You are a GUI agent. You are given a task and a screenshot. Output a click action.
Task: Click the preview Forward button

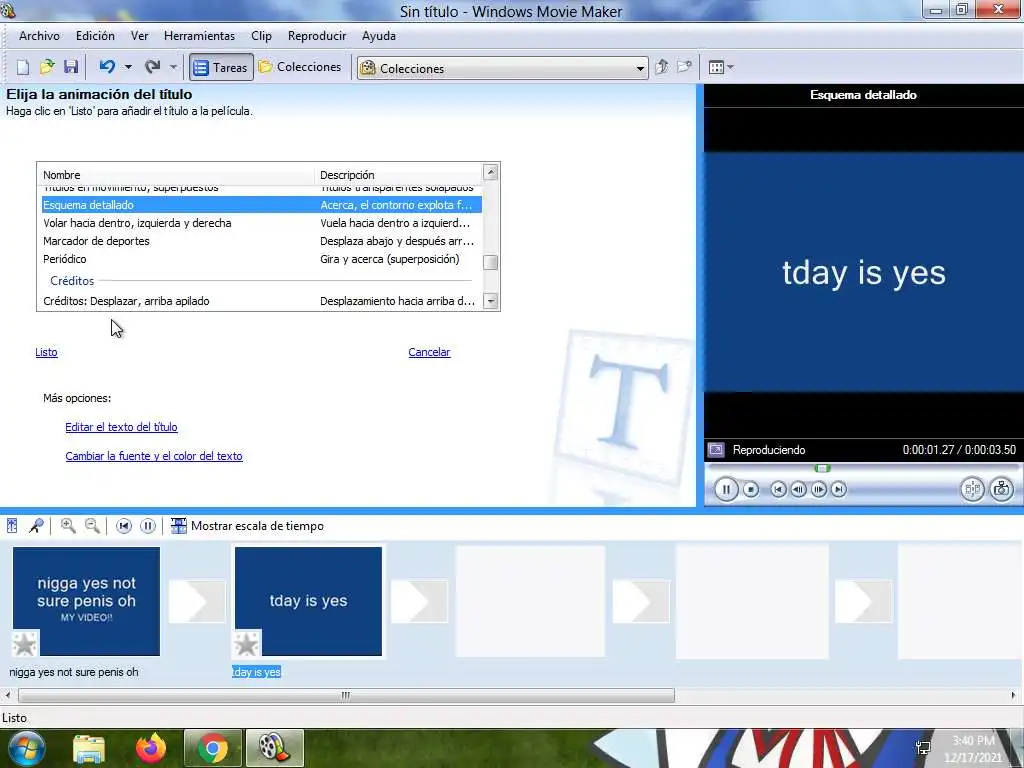pyautogui.click(x=839, y=489)
